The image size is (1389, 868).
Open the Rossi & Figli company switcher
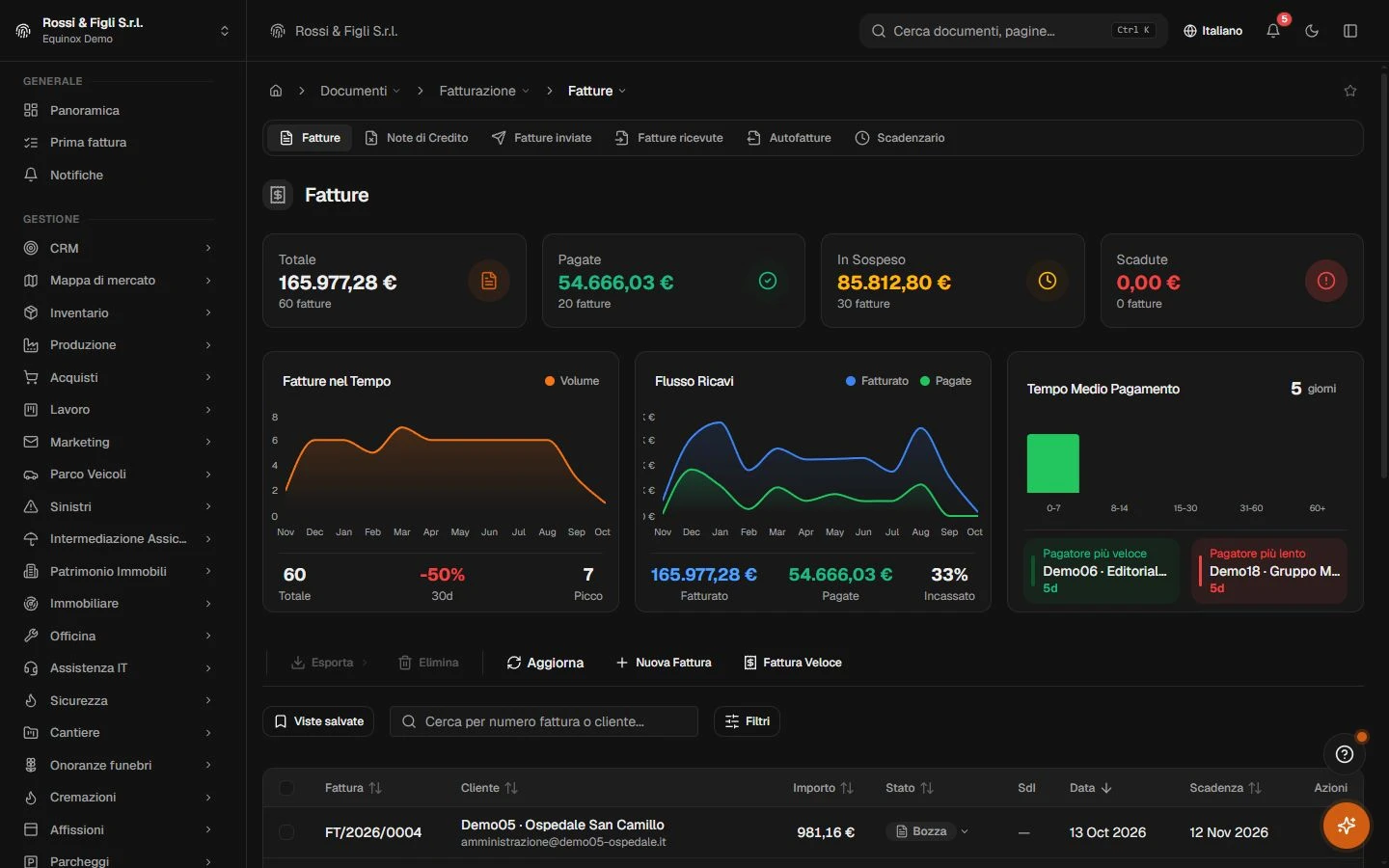(x=123, y=31)
